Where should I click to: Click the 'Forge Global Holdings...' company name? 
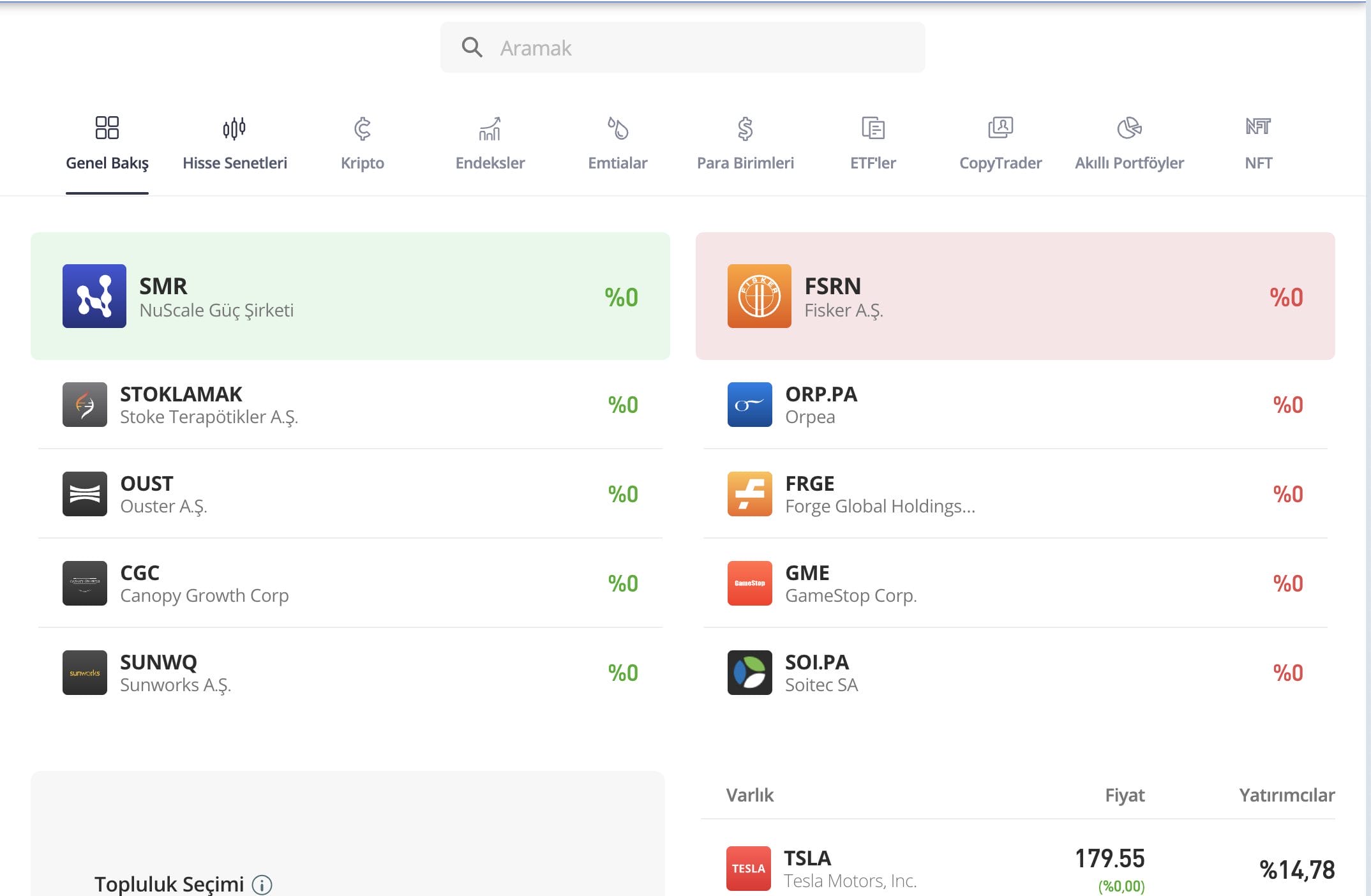point(880,507)
